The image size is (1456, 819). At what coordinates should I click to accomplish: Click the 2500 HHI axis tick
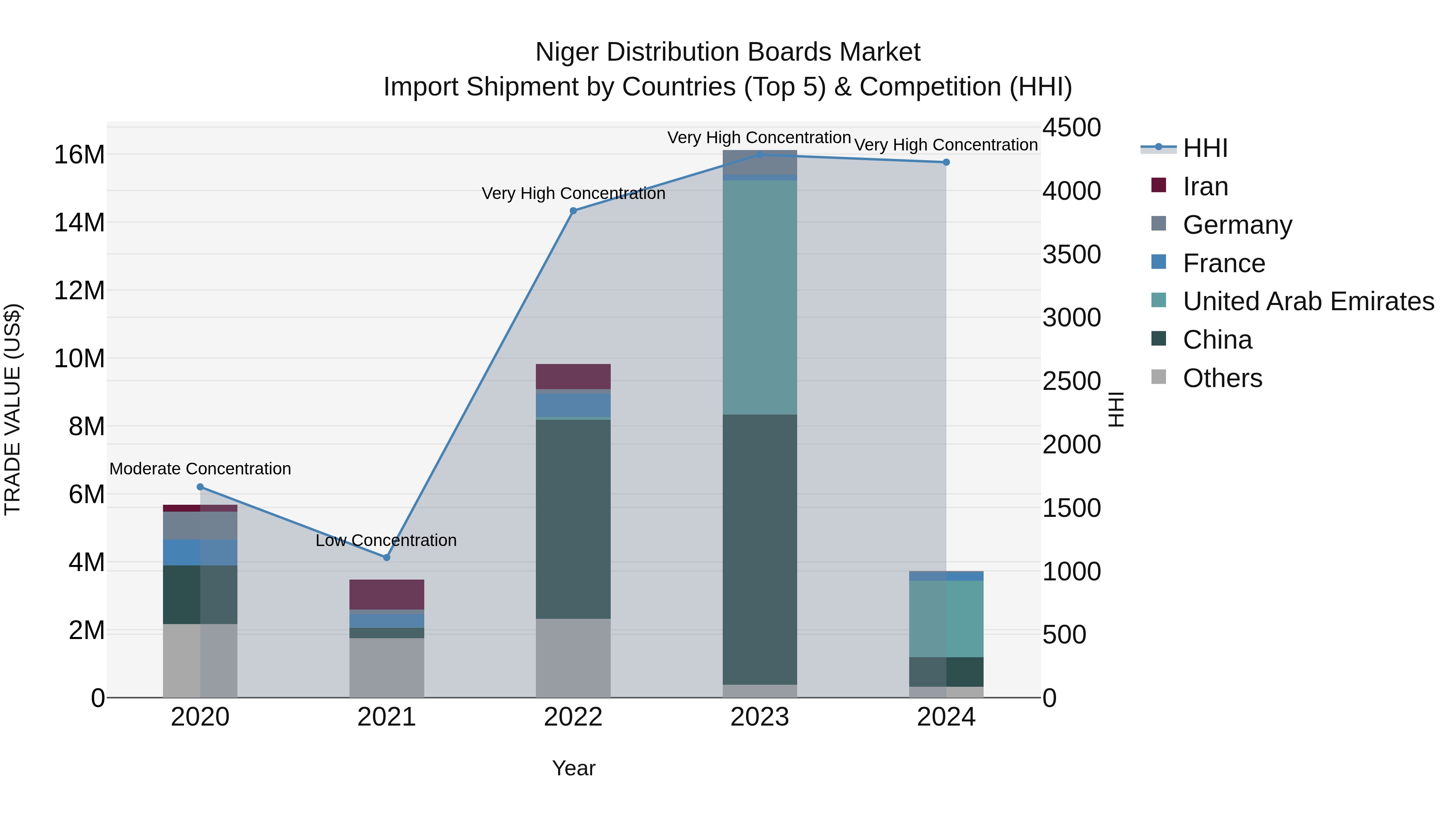tap(1072, 381)
